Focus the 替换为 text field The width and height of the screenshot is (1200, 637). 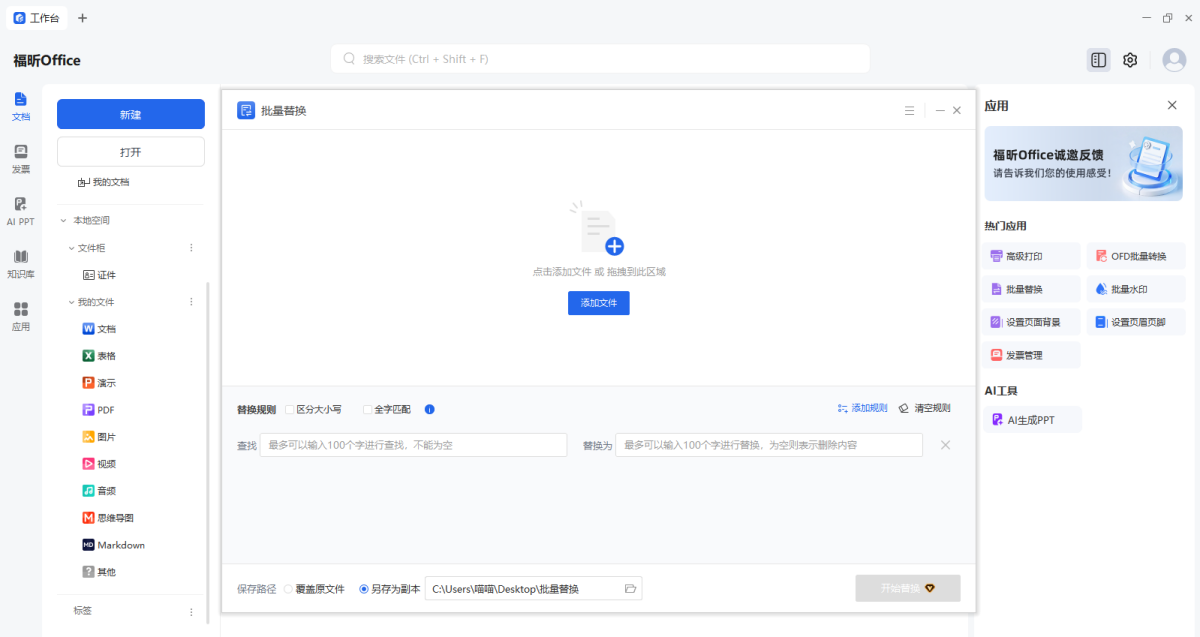[769, 445]
